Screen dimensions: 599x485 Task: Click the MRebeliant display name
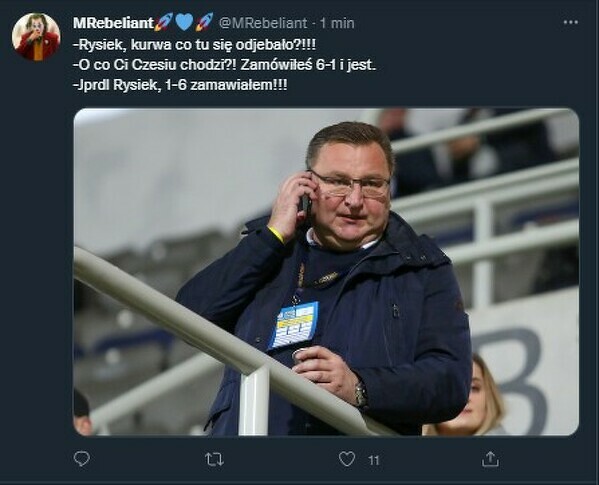(x=113, y=23)
